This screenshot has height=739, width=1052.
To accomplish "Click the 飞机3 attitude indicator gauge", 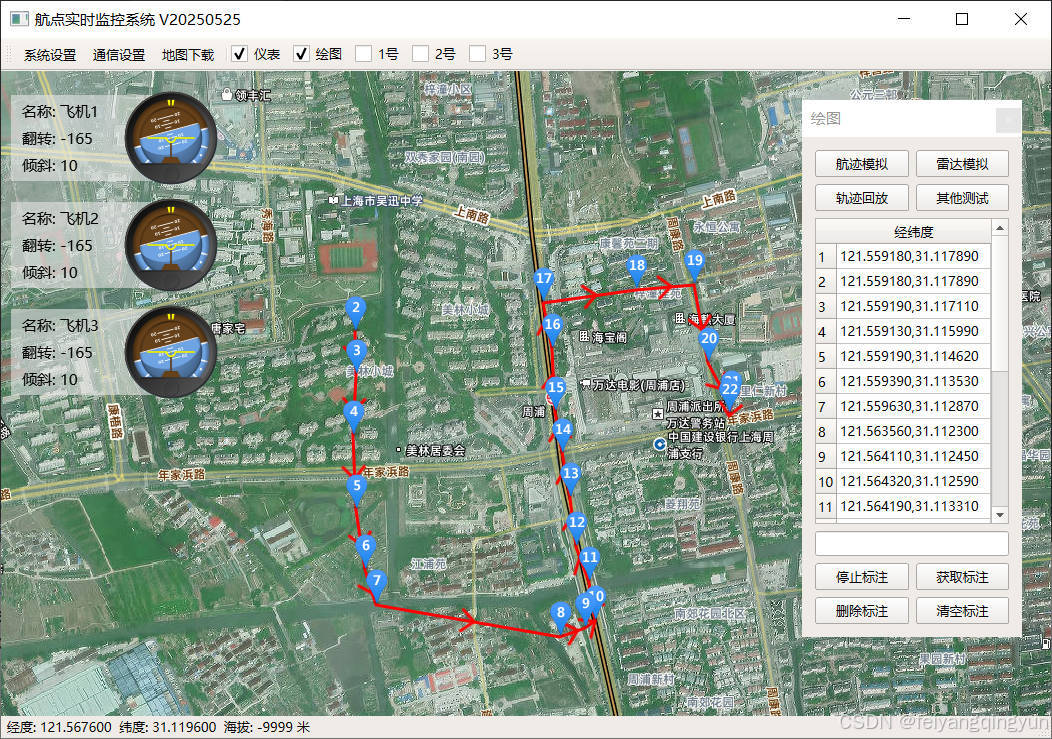I will point(171,352).
